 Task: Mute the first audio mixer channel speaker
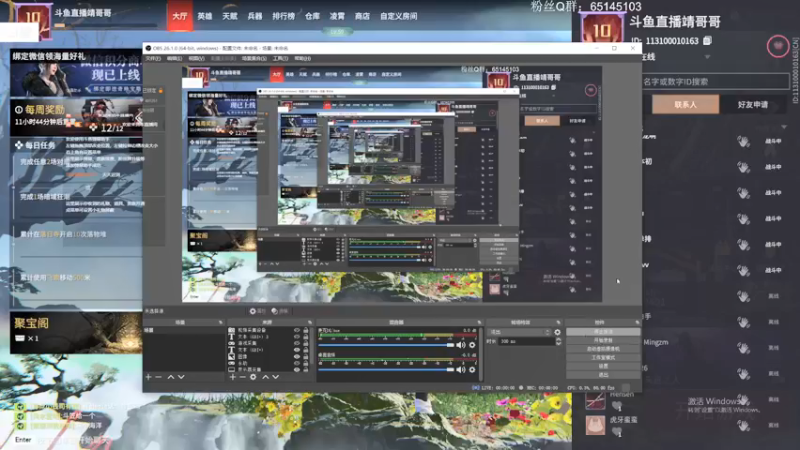[461, 345]
